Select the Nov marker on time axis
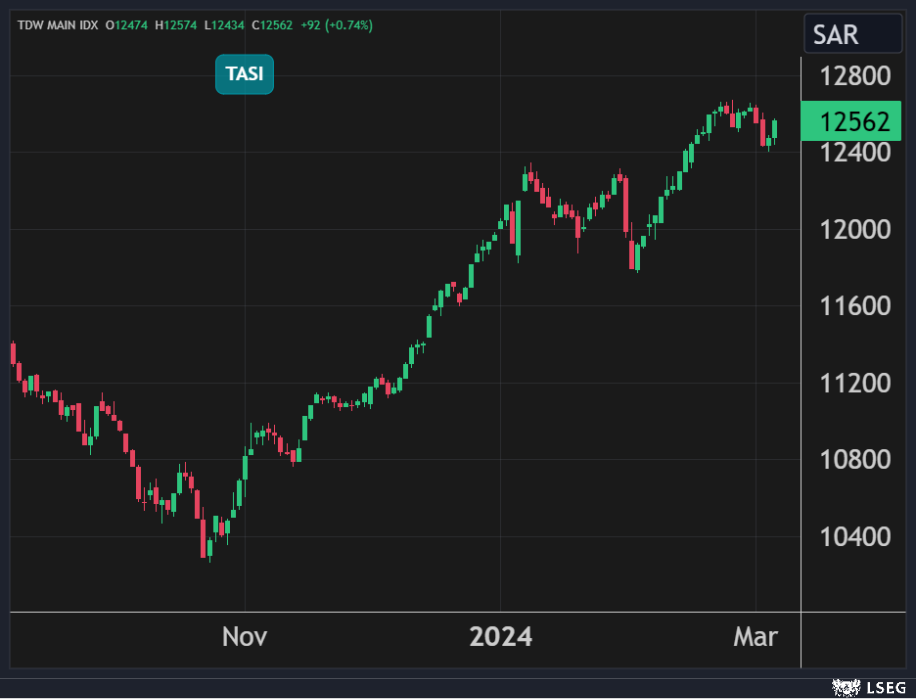 pos(244,637)
